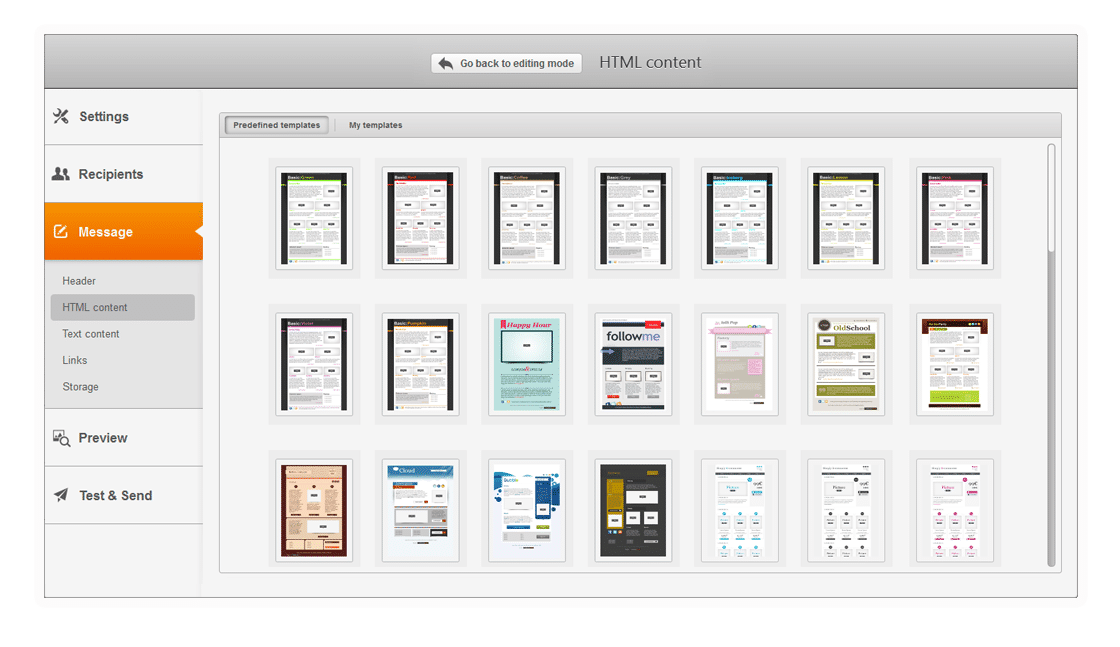Viewport: 1120px width, 647px height.
Task: Choose the Basic Pumpkin template
Action: 420,365
